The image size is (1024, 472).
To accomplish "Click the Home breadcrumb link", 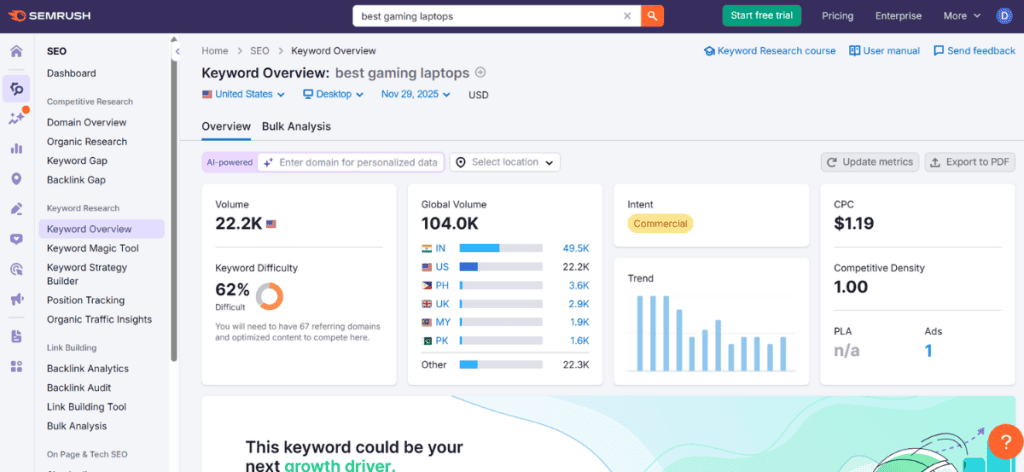I will (215, 51).
